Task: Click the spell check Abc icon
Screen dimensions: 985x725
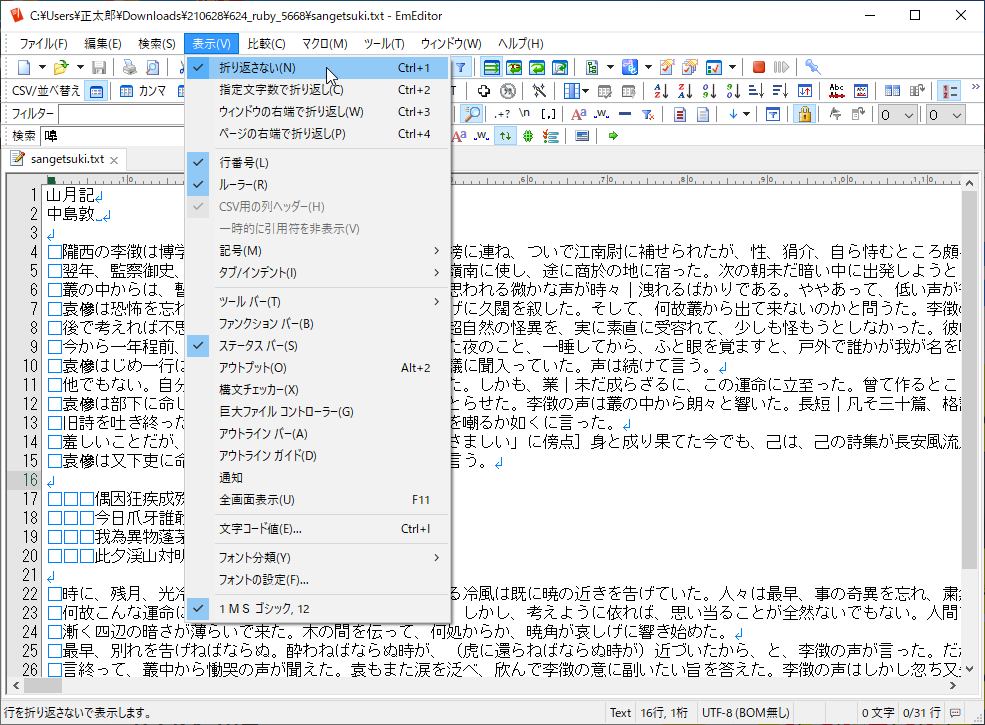Action: pos(837,91)
